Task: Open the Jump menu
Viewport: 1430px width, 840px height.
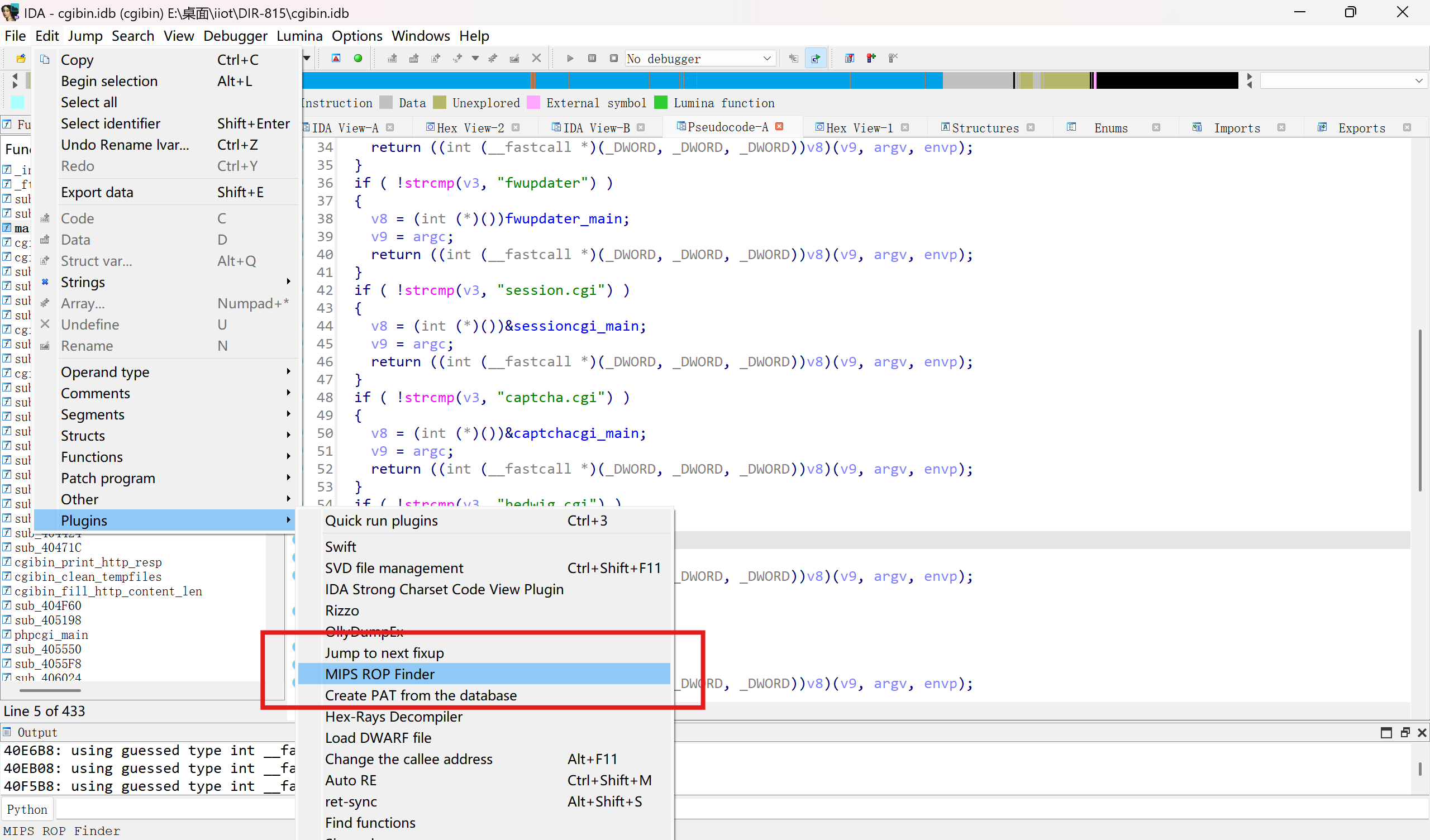Action: pyautogui.click(x=85, y=36)
